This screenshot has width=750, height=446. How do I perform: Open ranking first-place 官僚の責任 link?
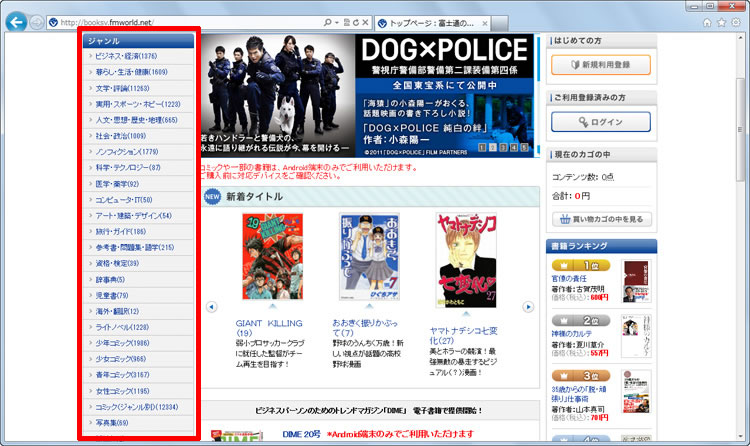click(x=569, y=279)
